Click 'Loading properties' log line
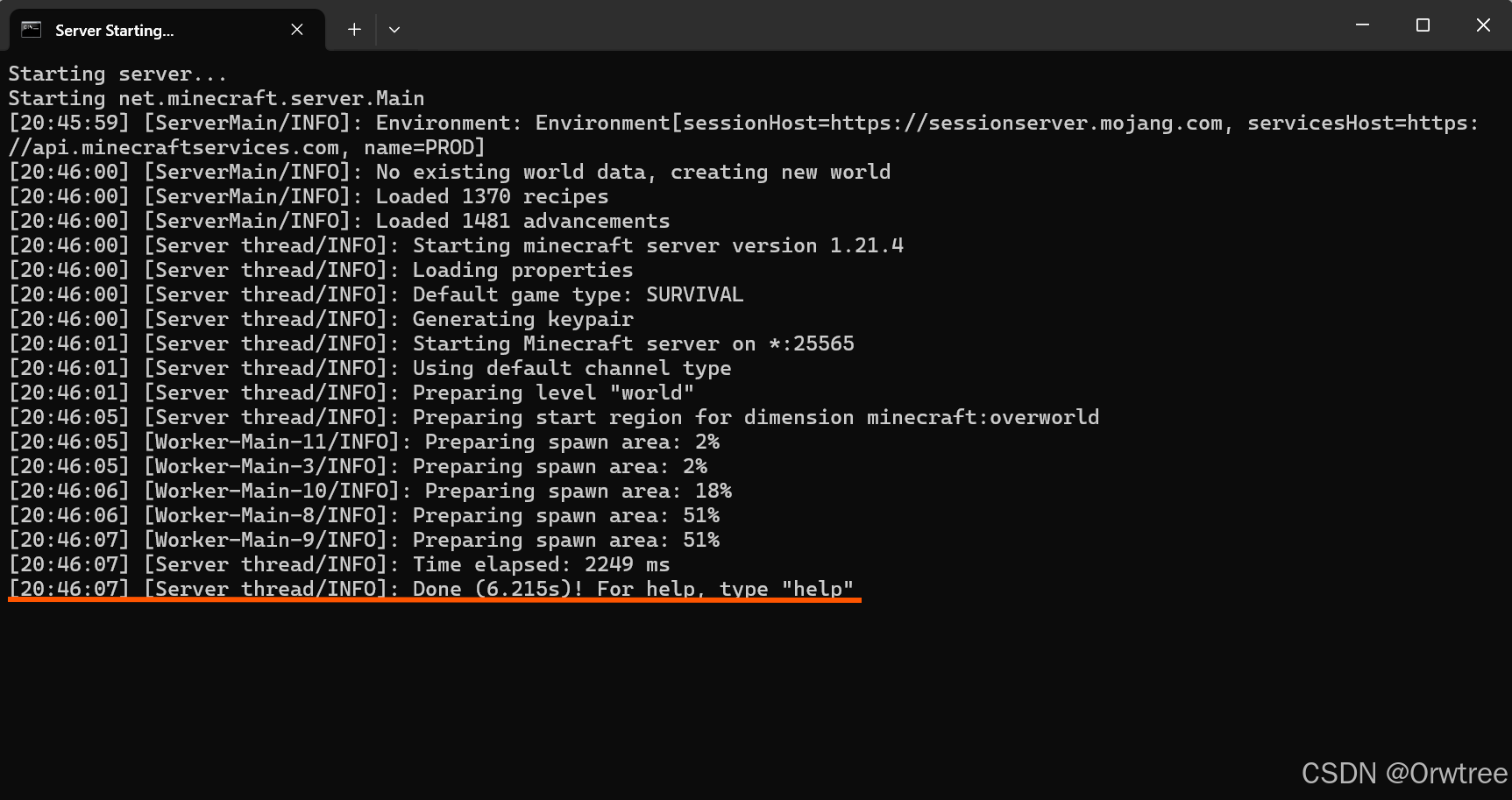 click(x=321, y=271)
